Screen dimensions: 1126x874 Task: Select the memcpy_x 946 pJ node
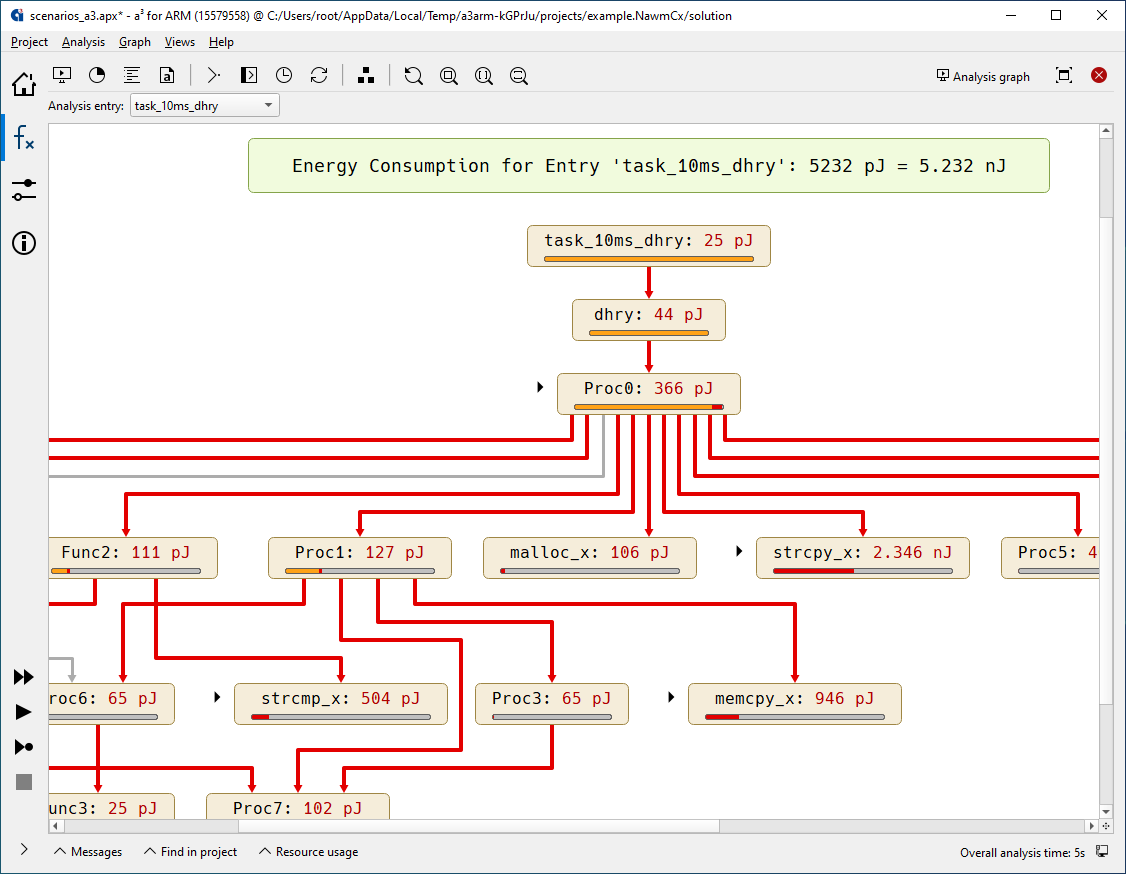(x=794, y=704)
